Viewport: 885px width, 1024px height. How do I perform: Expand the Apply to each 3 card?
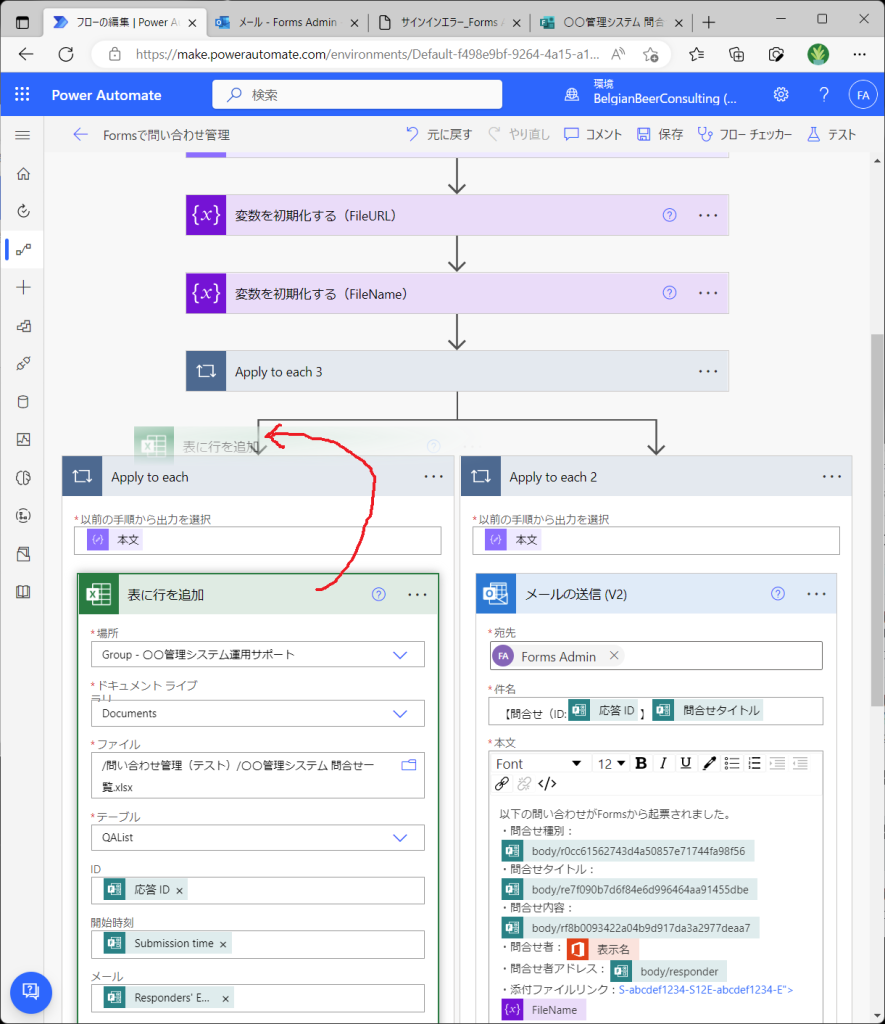pyautogui.click(x=457, y=371)
